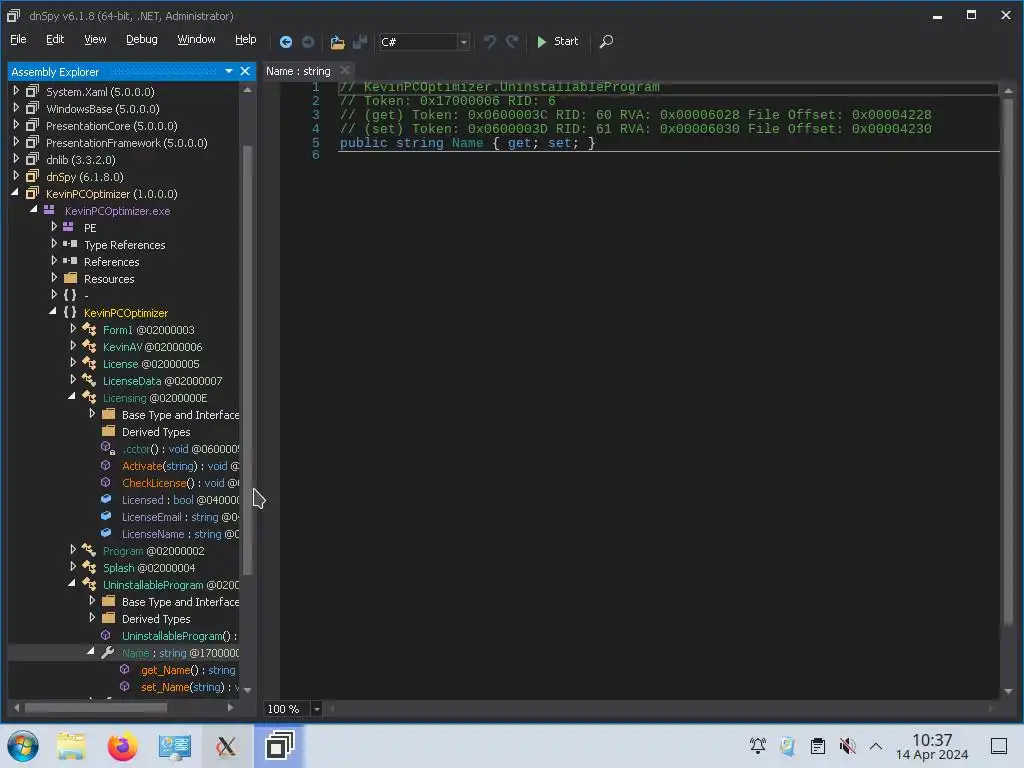Expand the PresentationCore assembly node
The image size is (1024, 768).
(16, 125)
